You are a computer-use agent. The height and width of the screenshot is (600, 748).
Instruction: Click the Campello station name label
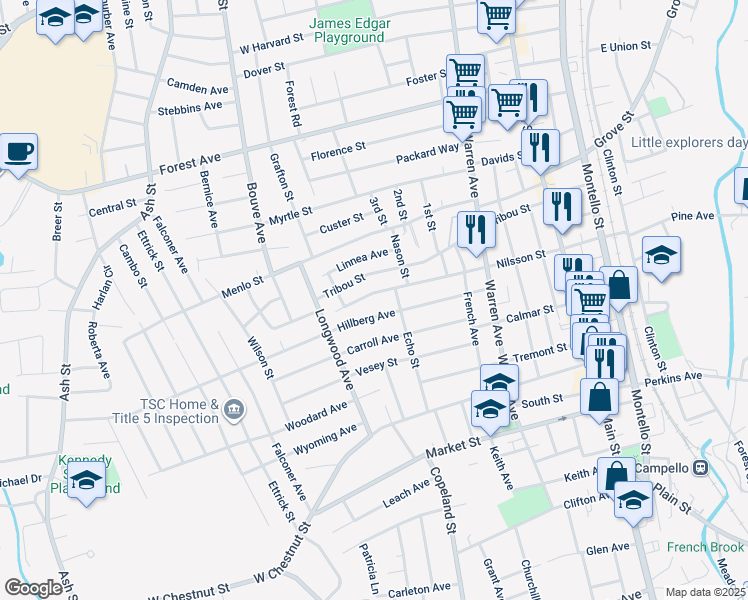[x=661, y=468]
